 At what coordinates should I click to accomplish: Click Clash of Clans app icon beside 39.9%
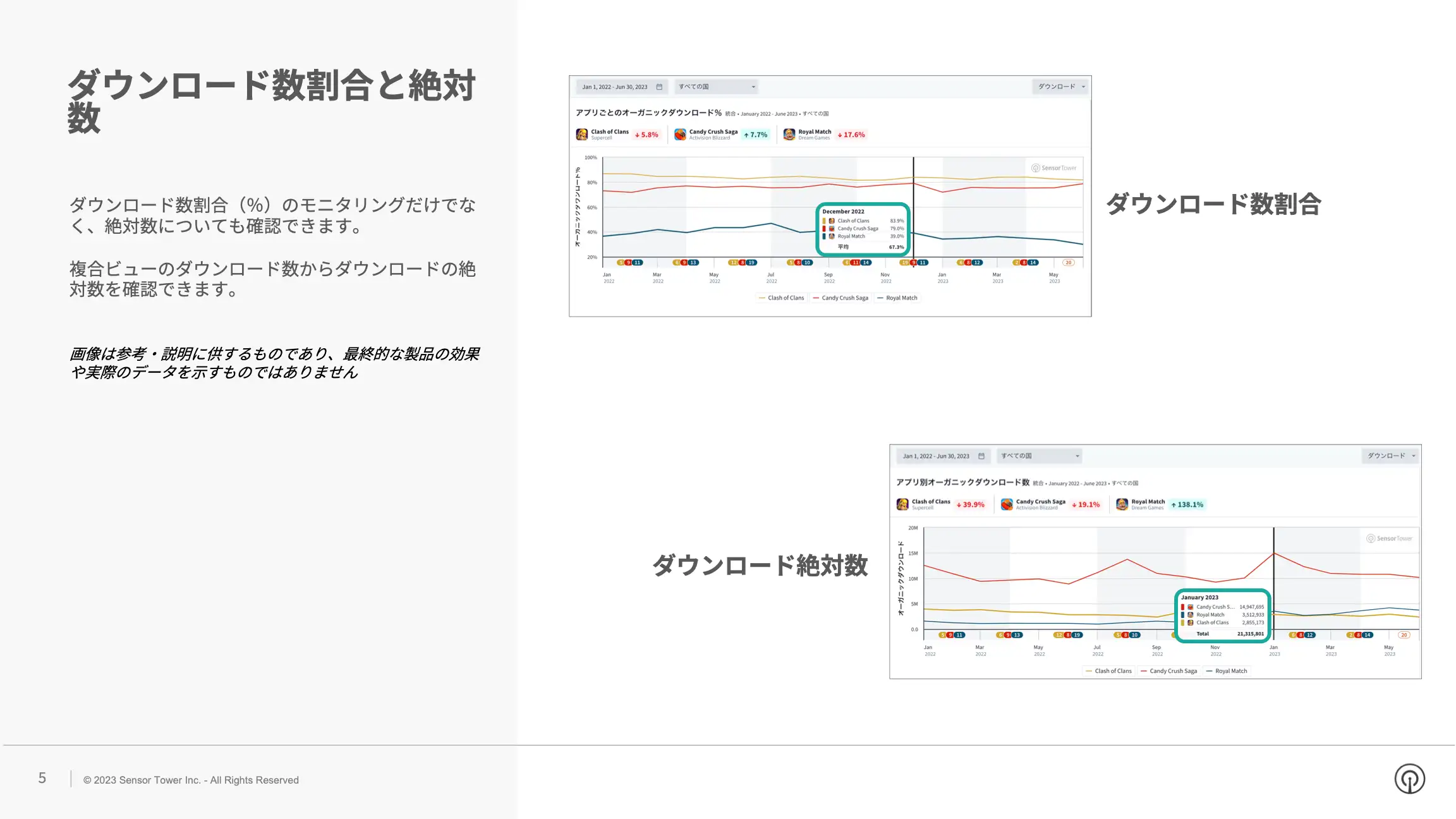tap(902, 504)
